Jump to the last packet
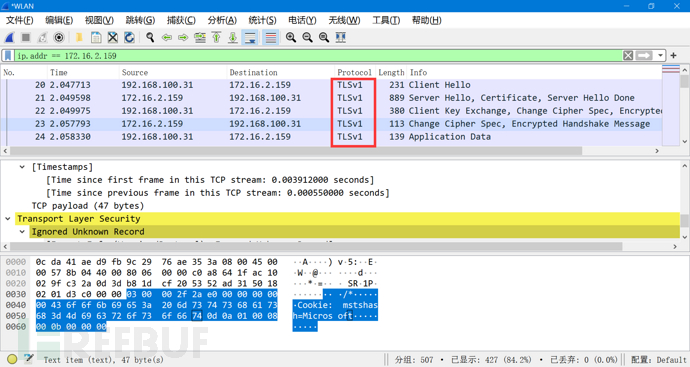This screenshot has width=690, height=367. coord(233,37)
